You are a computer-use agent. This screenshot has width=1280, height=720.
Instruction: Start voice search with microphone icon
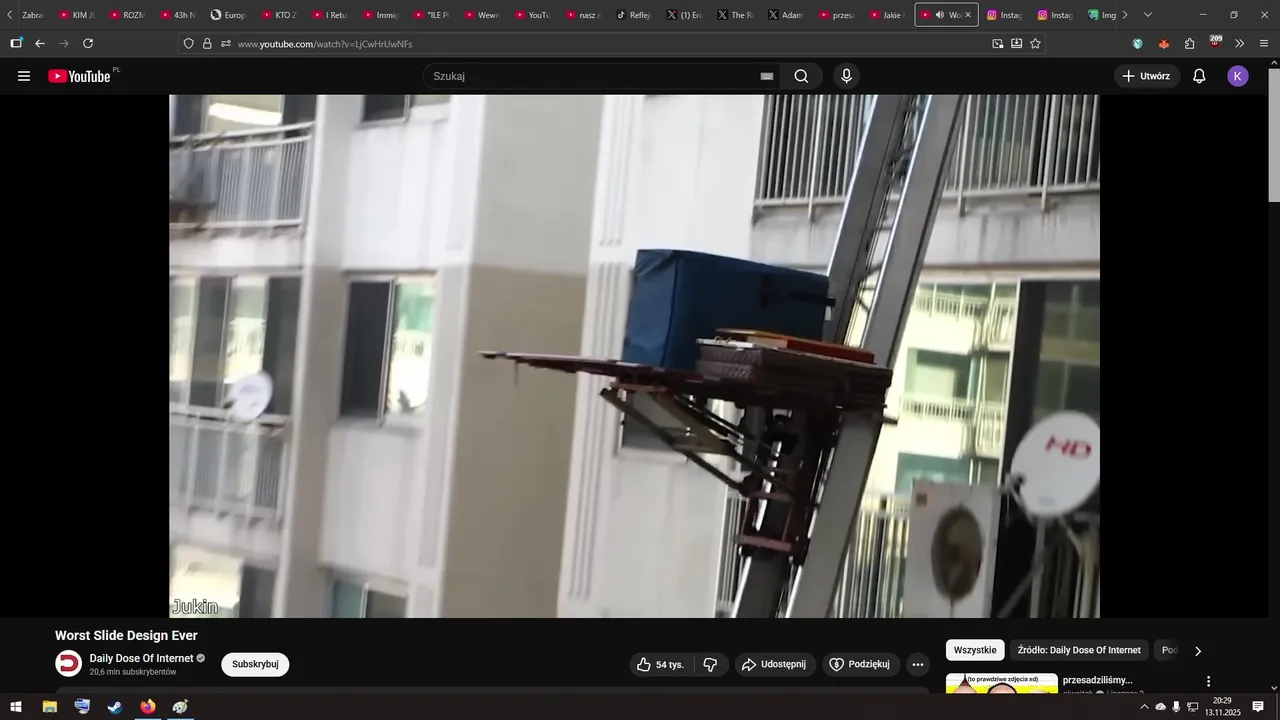tap(847, 76)
